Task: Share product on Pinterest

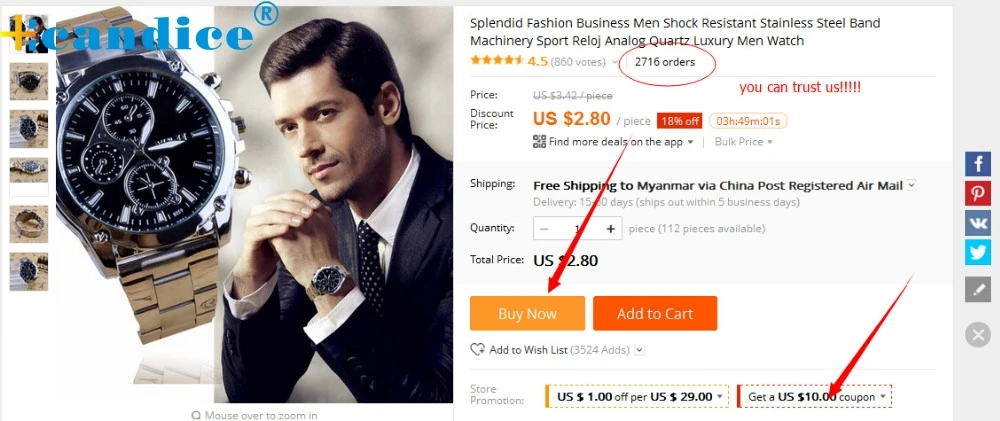Action: tap(977, 193)
